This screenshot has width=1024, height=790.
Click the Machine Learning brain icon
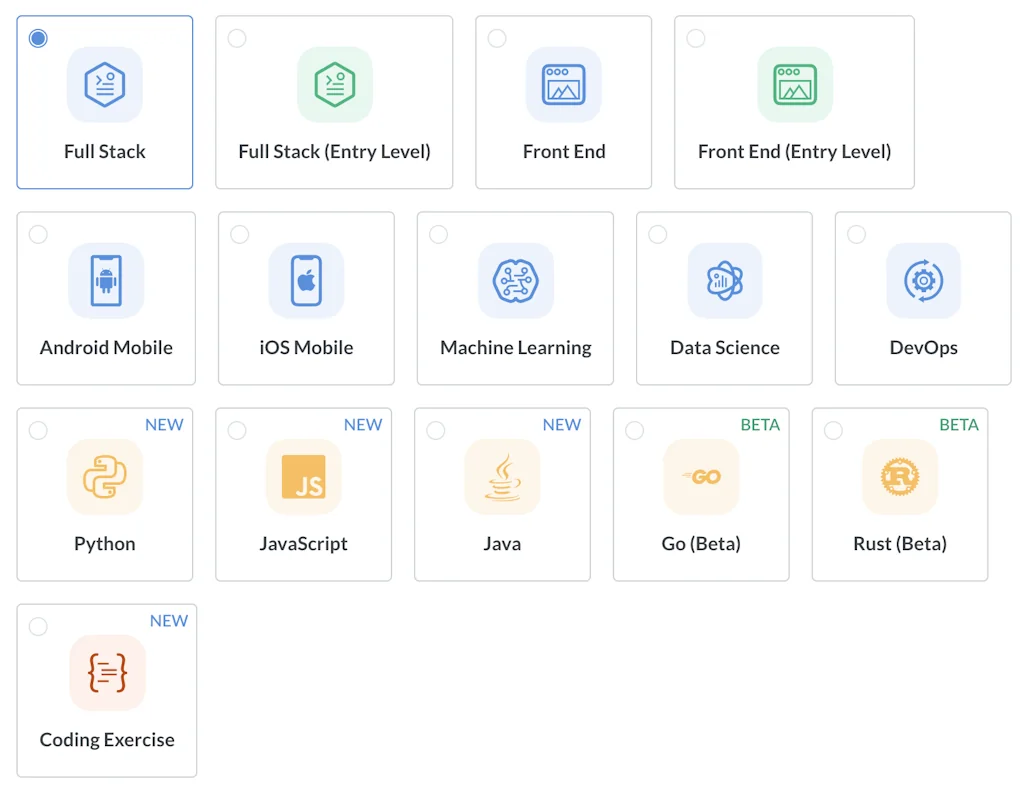516,281
